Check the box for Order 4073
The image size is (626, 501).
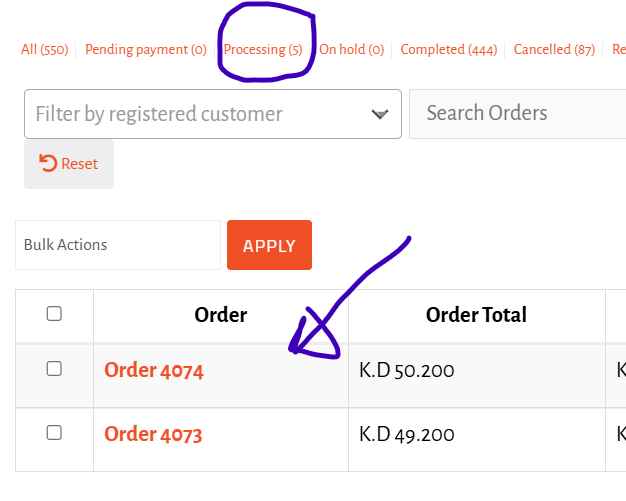(54, 433)
